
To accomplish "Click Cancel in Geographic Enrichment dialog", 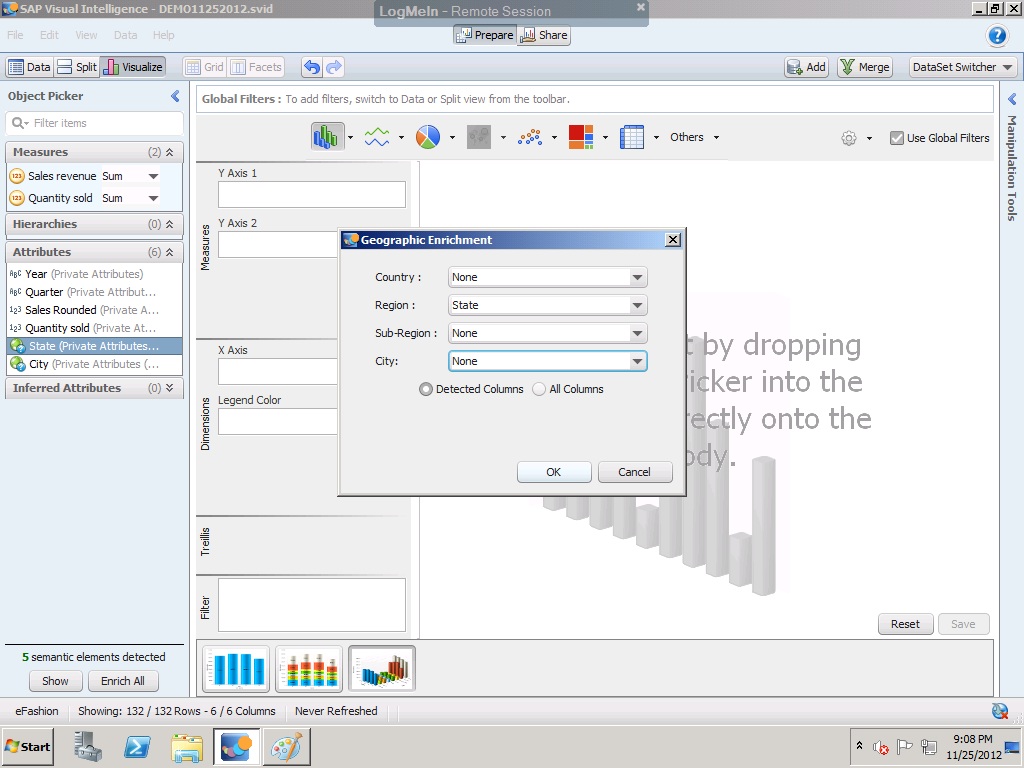I will click(x=635, y=472).
